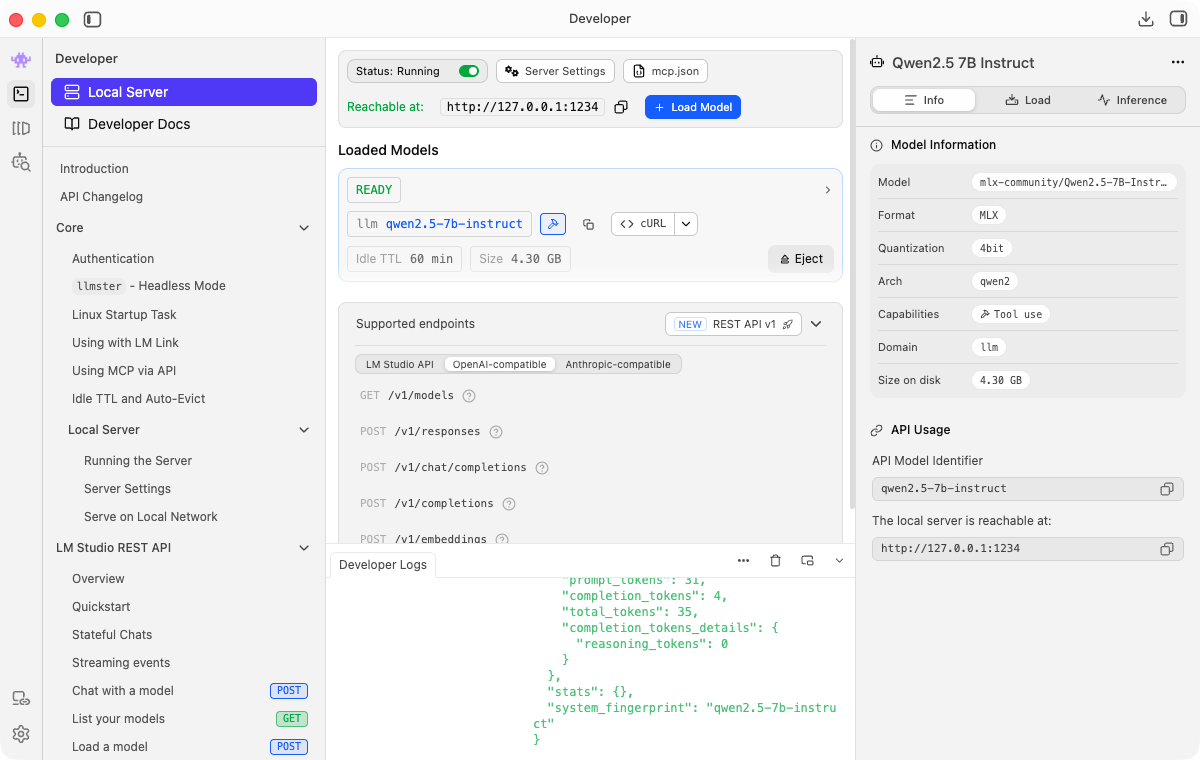
Task: Collapse the Developer Logs panel chevron
Action: (839, 561)
